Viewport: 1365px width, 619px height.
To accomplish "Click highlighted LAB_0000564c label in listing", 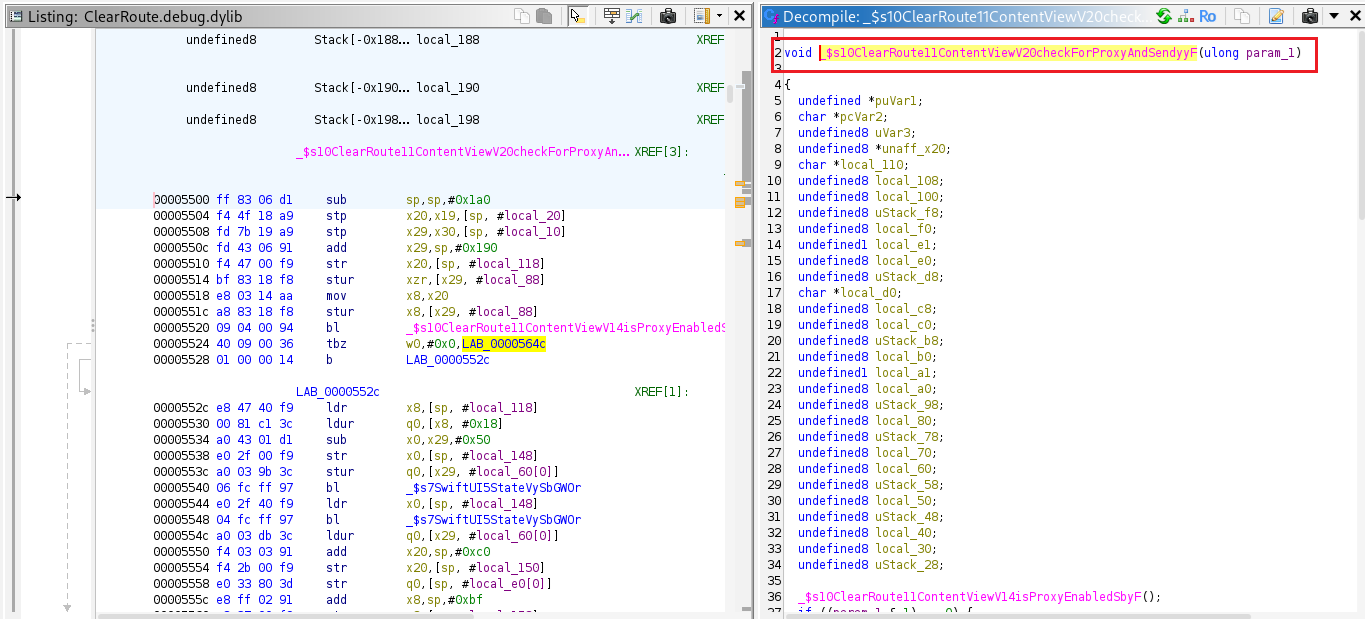I will 503,344.
